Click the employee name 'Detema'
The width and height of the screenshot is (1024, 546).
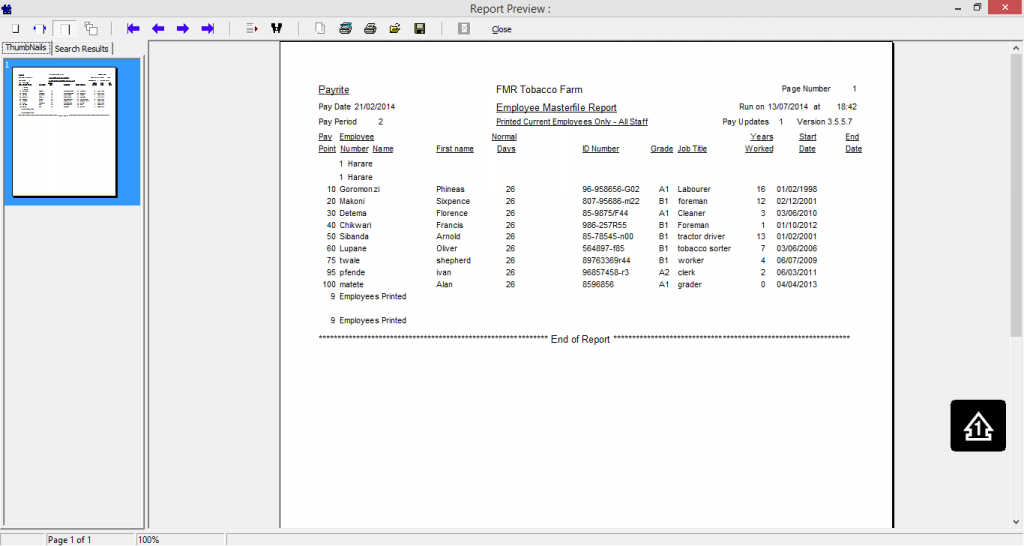pos(353,213)
